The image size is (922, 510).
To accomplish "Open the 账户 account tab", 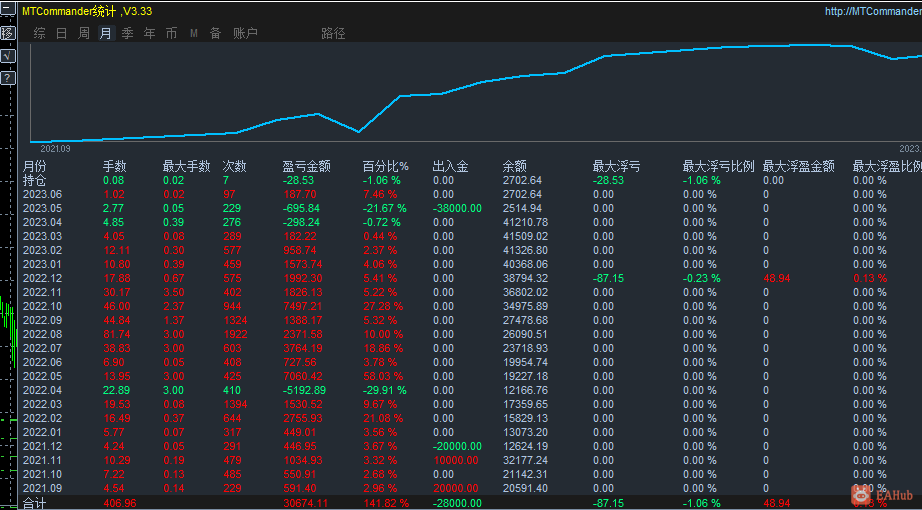I will (x=245, y=34).
